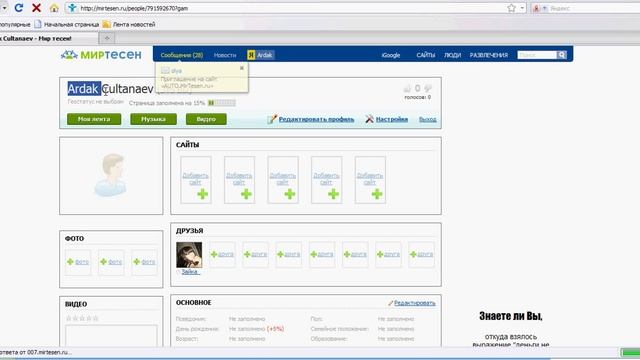Screen dimensions: 640x360
Task: Click the default profile avatar image
Action: [x=111, y=176]
